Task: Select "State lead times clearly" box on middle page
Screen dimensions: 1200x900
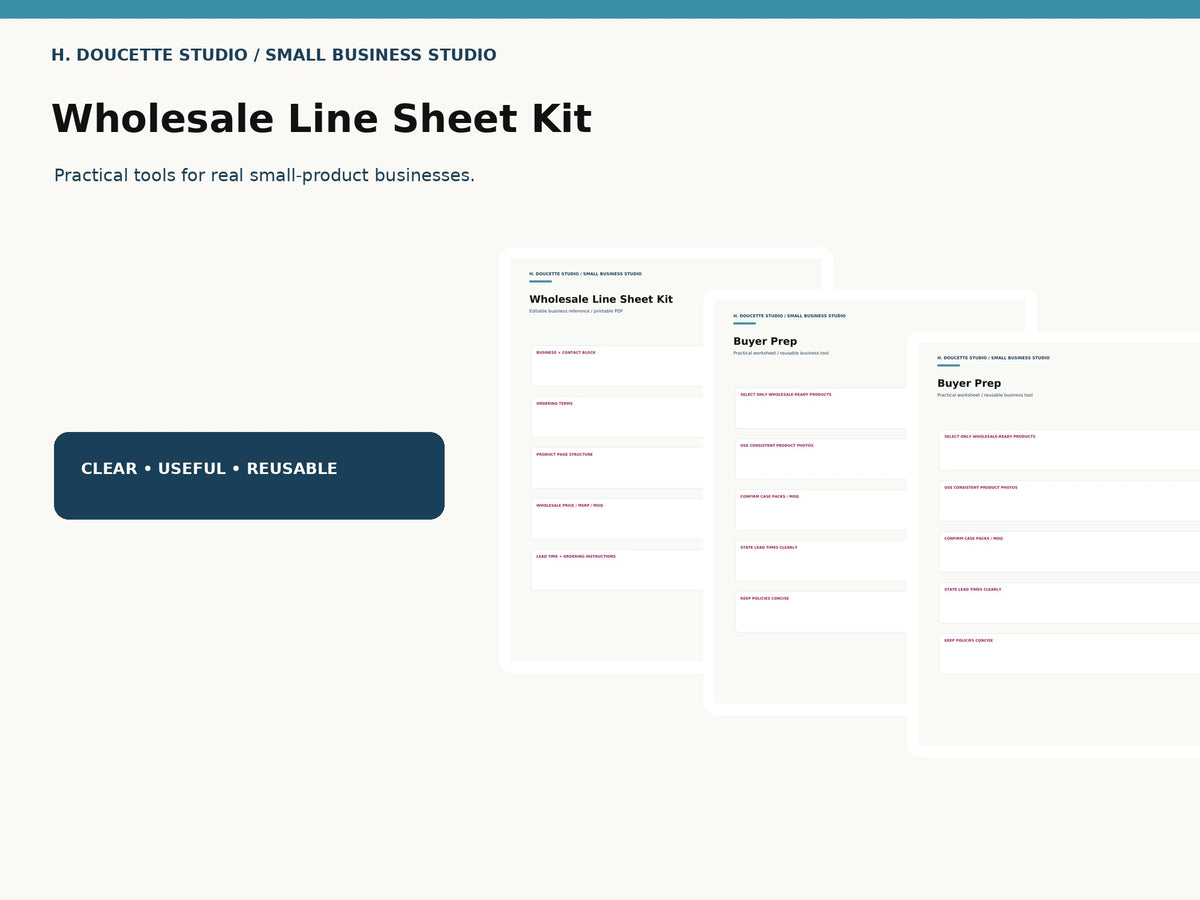Action: tap(821, 561)
